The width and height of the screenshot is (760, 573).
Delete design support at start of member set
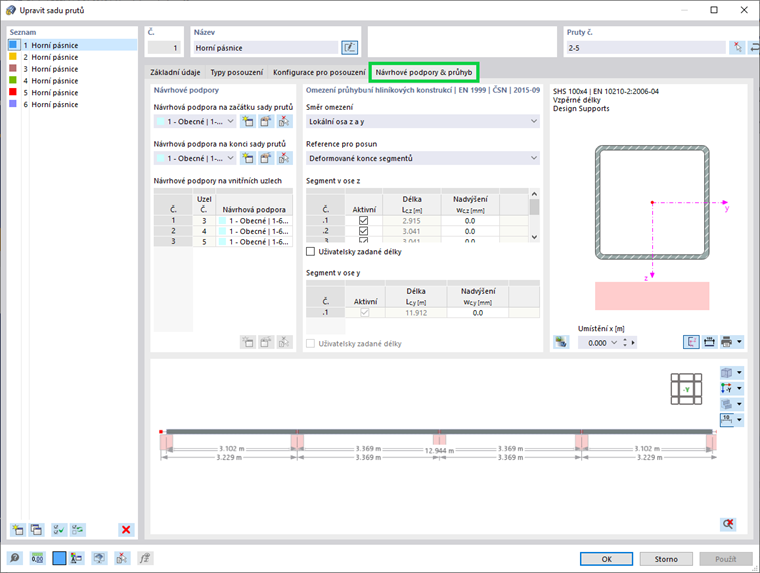pos(284,121)
